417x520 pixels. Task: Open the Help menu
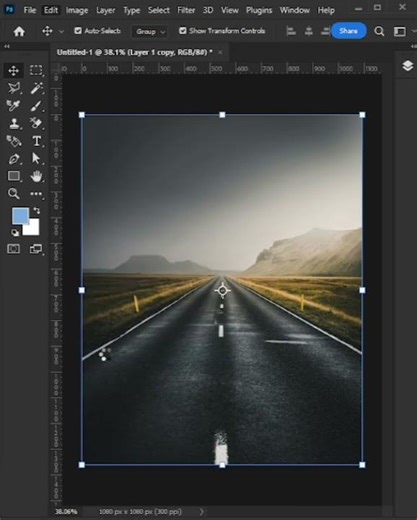click(326, 11)
